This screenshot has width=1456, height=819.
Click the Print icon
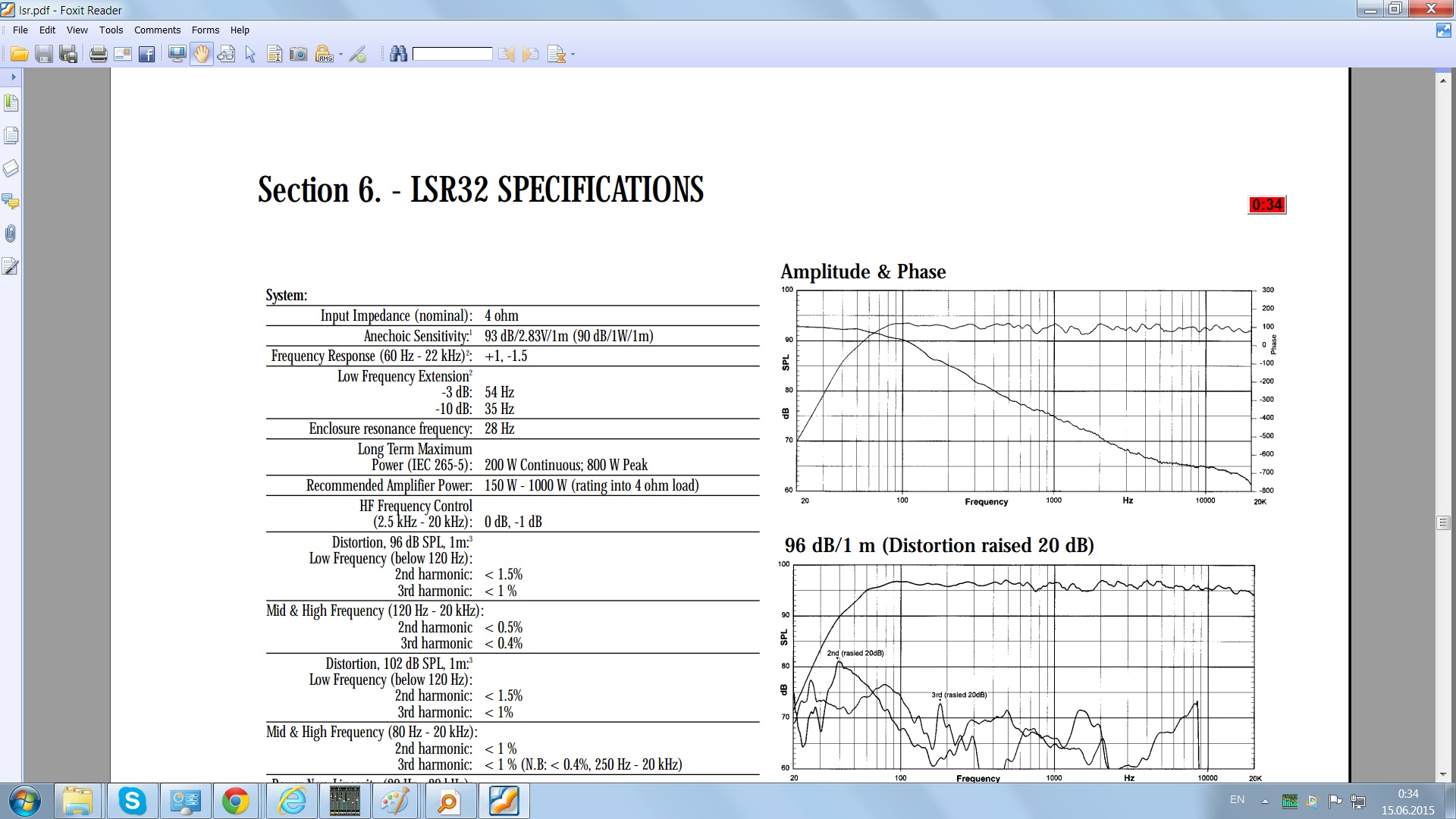[98, 54]
